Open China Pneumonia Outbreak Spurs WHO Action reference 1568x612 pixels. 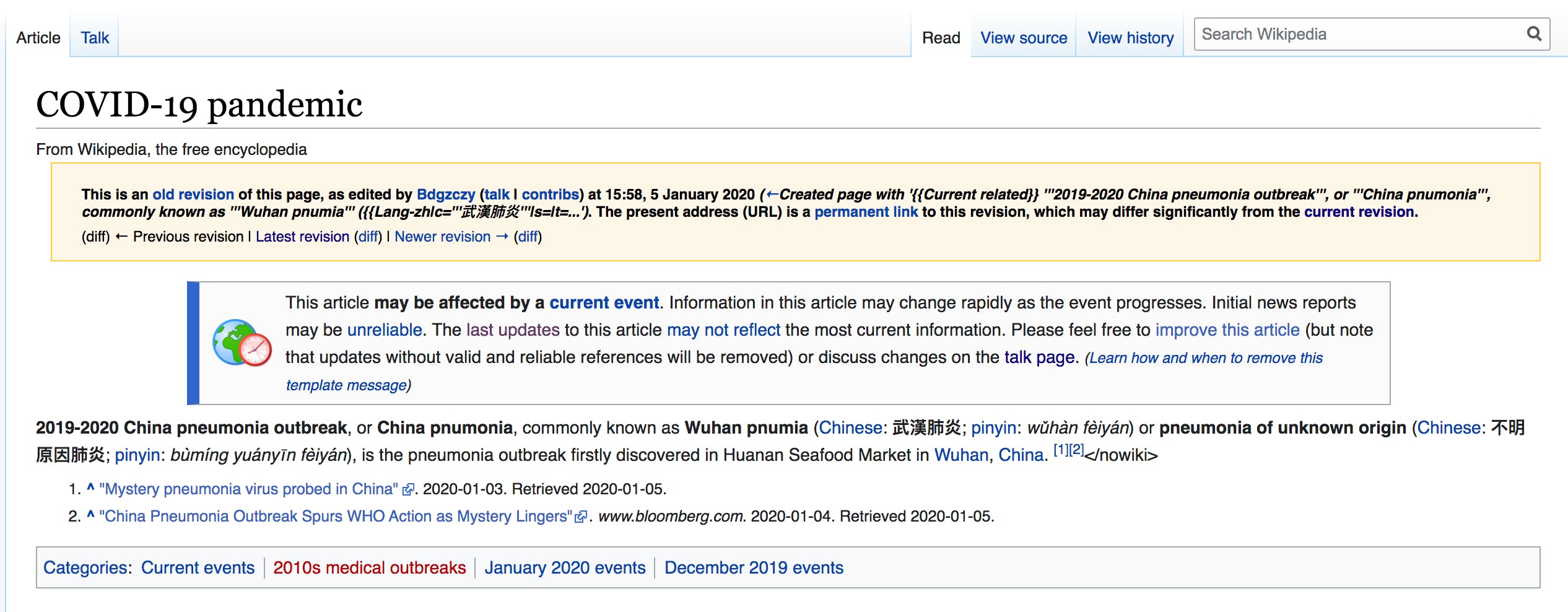pyautogui.click(x=336, y=516)
